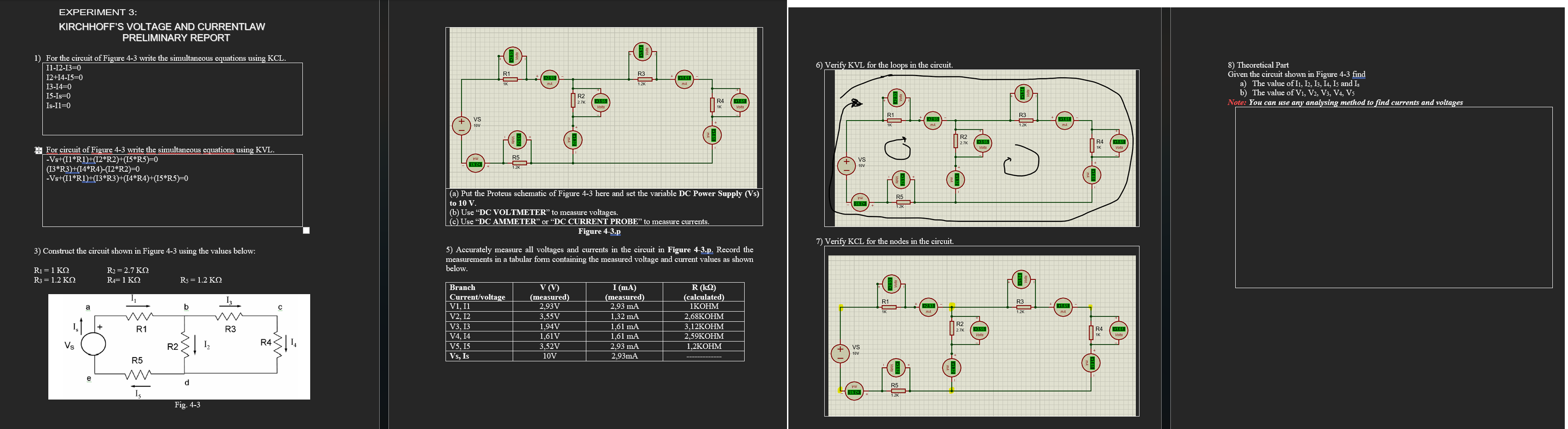Click the "Branch Current/voltage" table header
This screenshot has height=429, width=1568.
480,292
